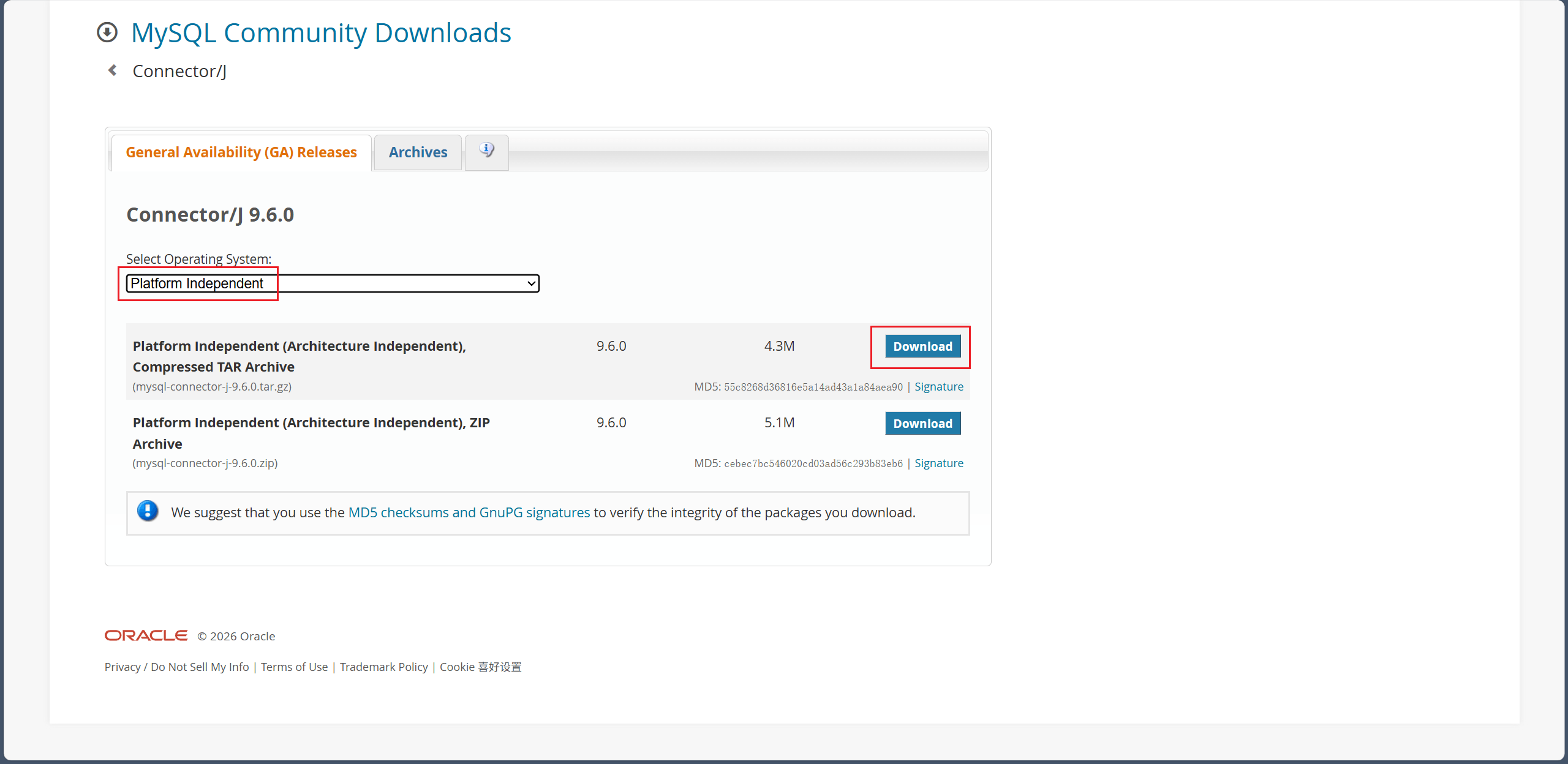Select General Availability (GA) Releases tab

(x=241, y=152)
